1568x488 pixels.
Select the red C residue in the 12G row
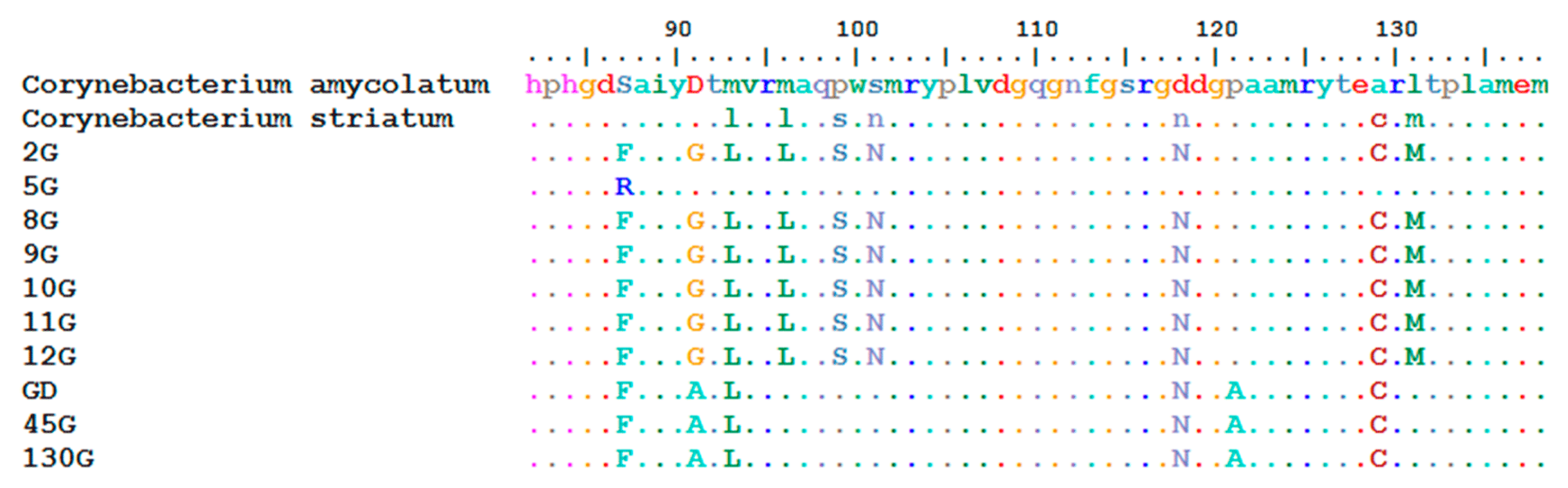pyautogui.click(x=1379, y=357)
